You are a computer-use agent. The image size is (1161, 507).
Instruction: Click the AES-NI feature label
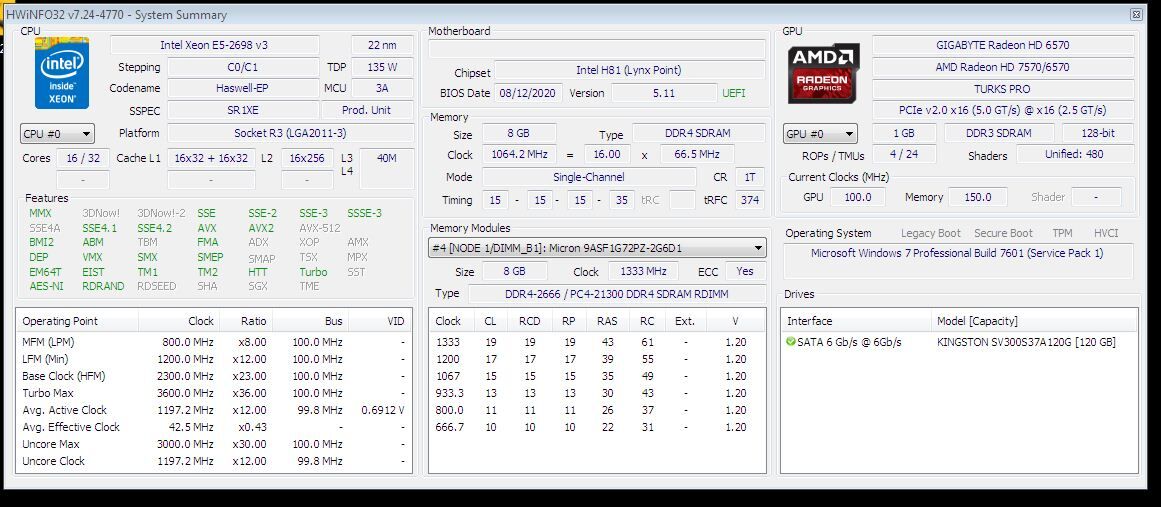click(46, 286)
